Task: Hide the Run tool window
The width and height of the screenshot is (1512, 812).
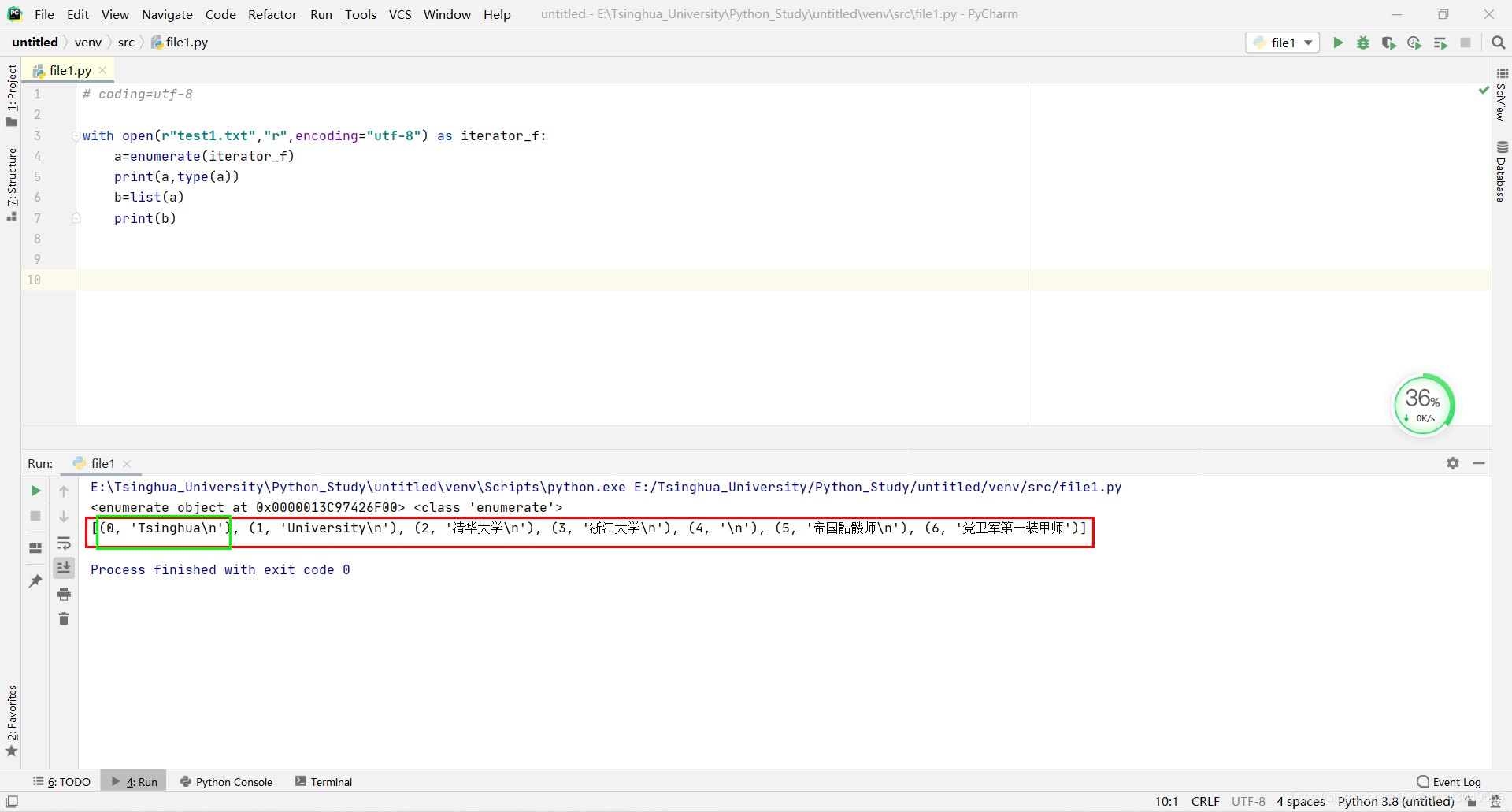Action: coord(1479,463)
